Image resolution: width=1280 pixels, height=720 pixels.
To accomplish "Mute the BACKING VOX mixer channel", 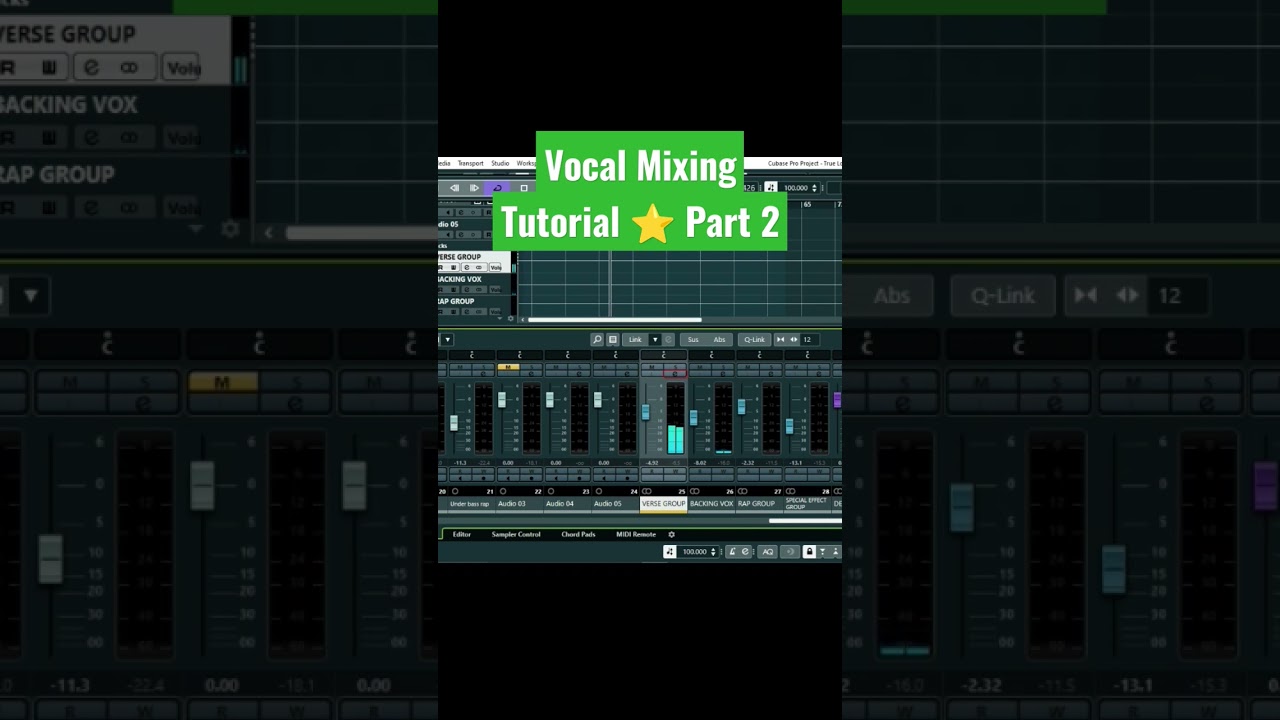I will pyautogui.click(x=700, y=367).
